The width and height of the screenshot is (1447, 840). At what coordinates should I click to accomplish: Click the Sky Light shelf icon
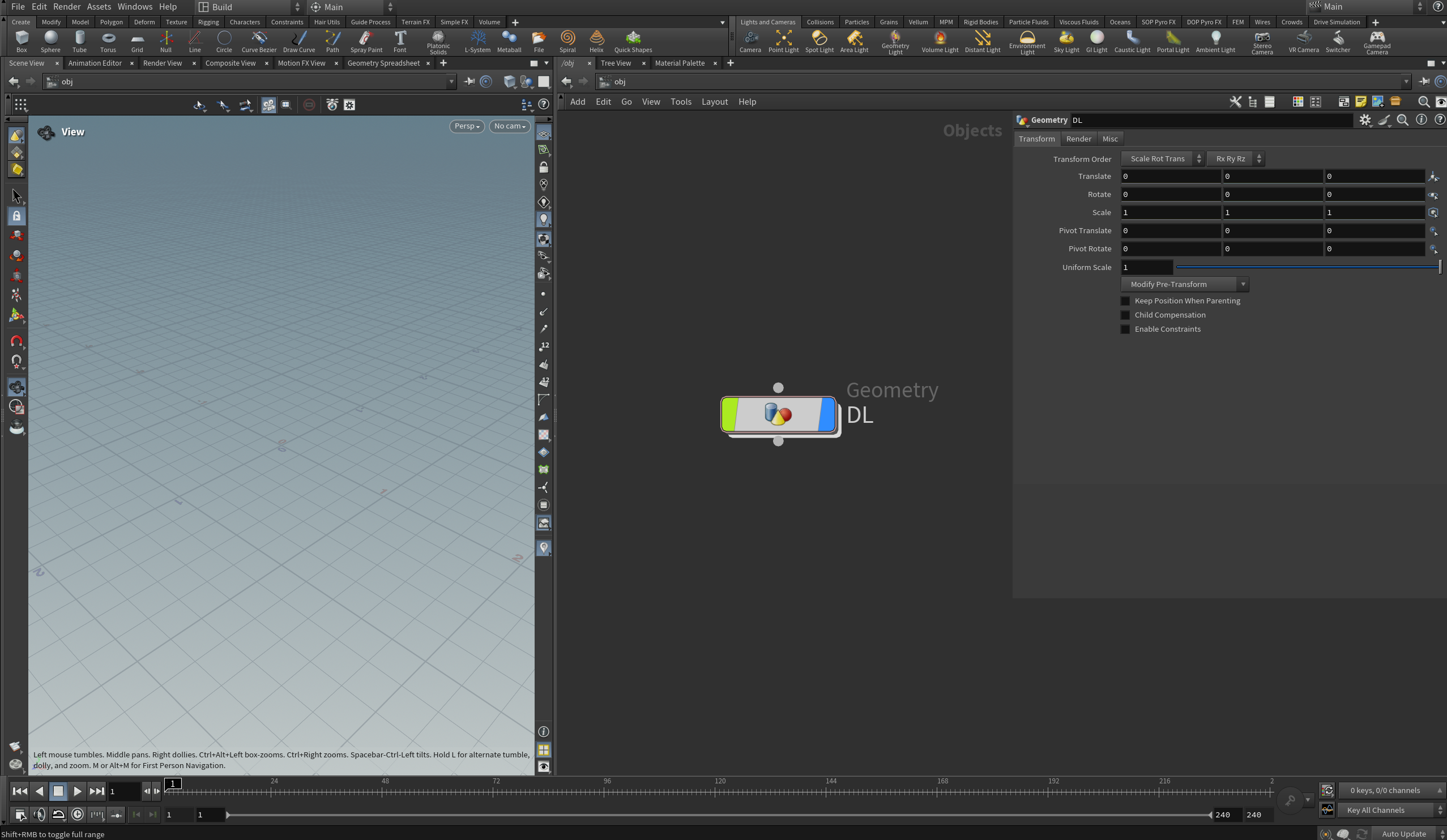coord(1066,41)
